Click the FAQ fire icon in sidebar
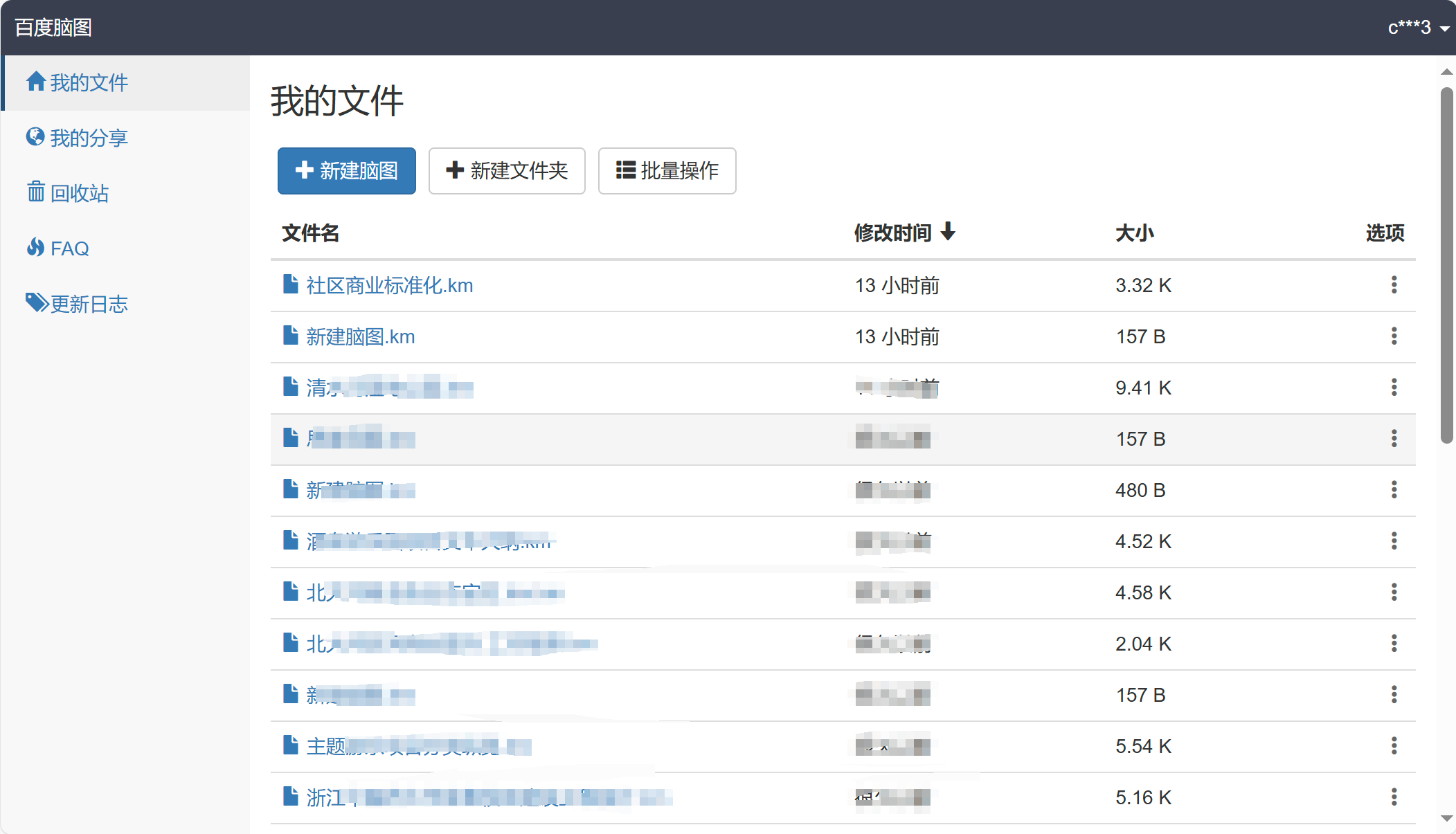Image resolution: width=1456 pixels, height=834 pixels. pos(36,248)
